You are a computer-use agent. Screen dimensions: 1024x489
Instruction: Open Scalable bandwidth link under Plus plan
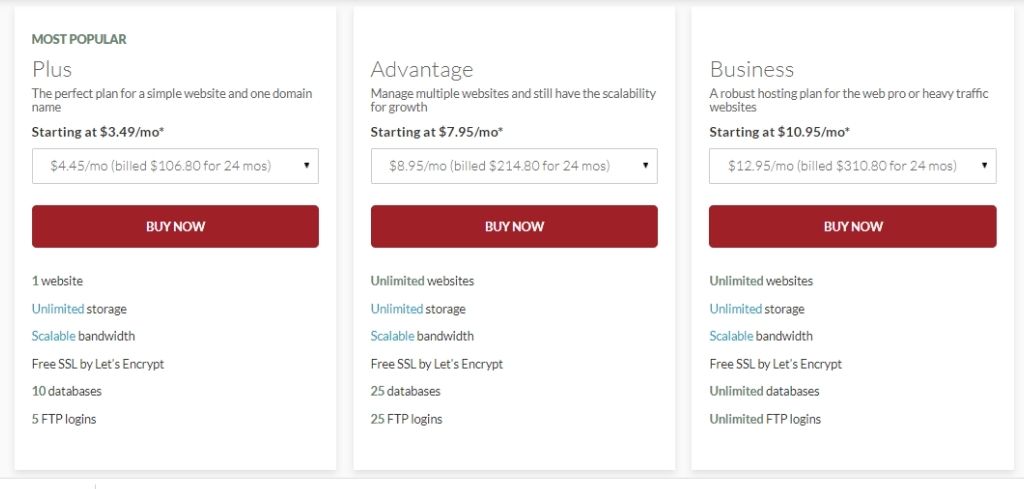pos(54,336)
